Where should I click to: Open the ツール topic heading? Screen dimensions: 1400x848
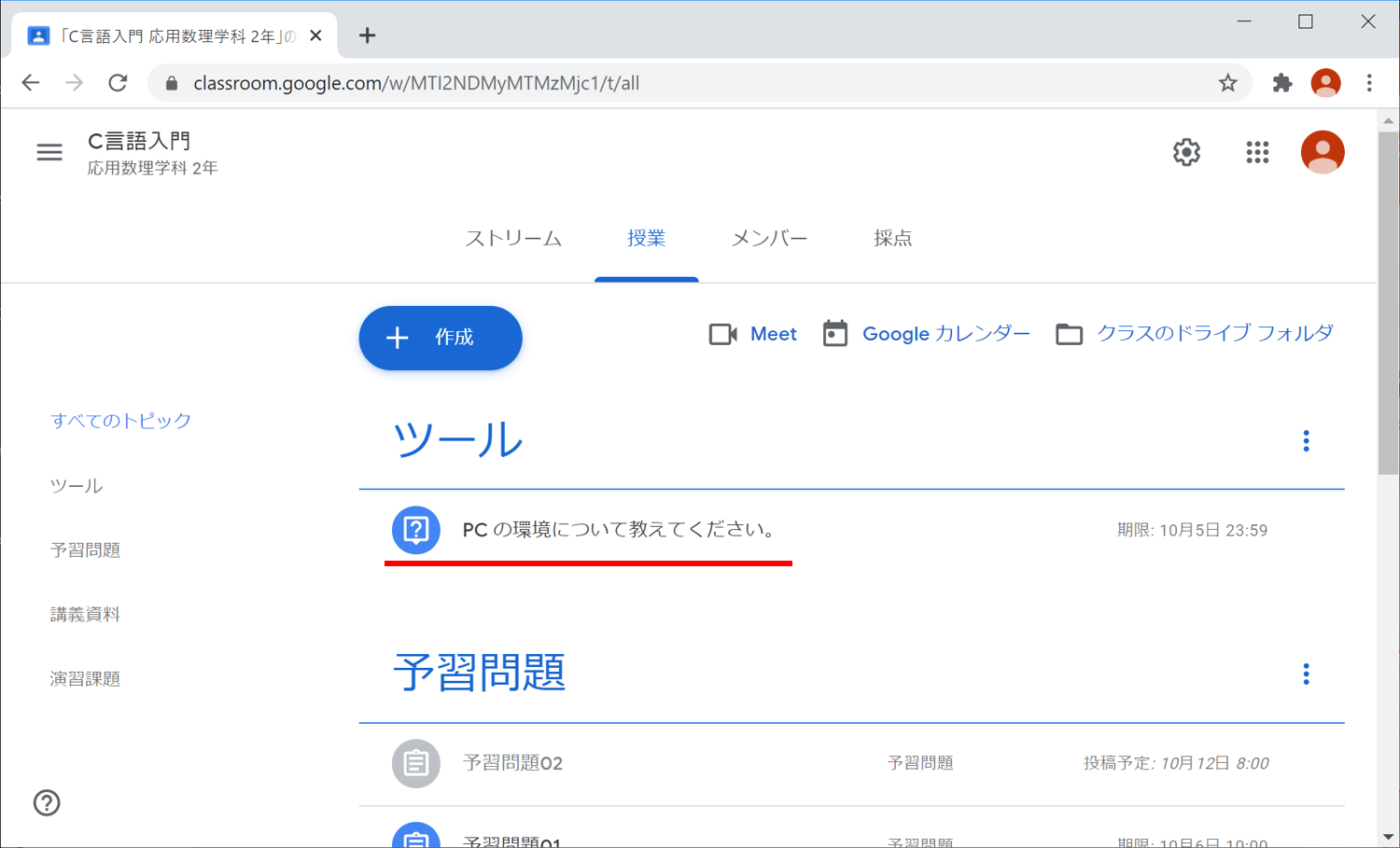[457, 439]
